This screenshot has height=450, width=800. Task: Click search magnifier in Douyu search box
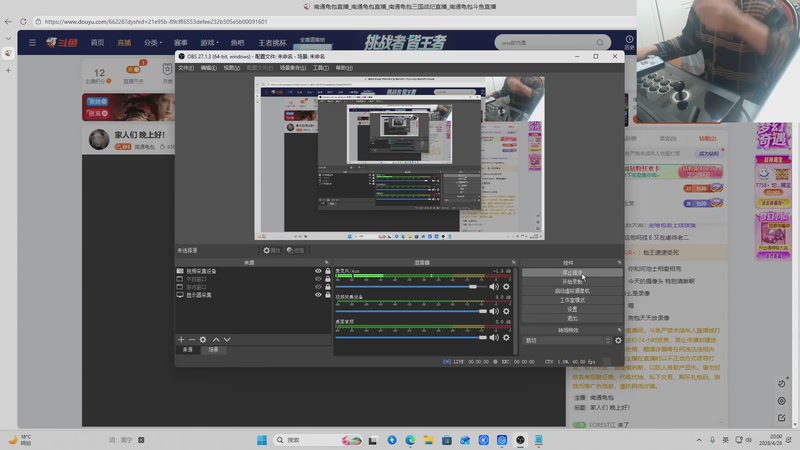(x=600, y=42)
